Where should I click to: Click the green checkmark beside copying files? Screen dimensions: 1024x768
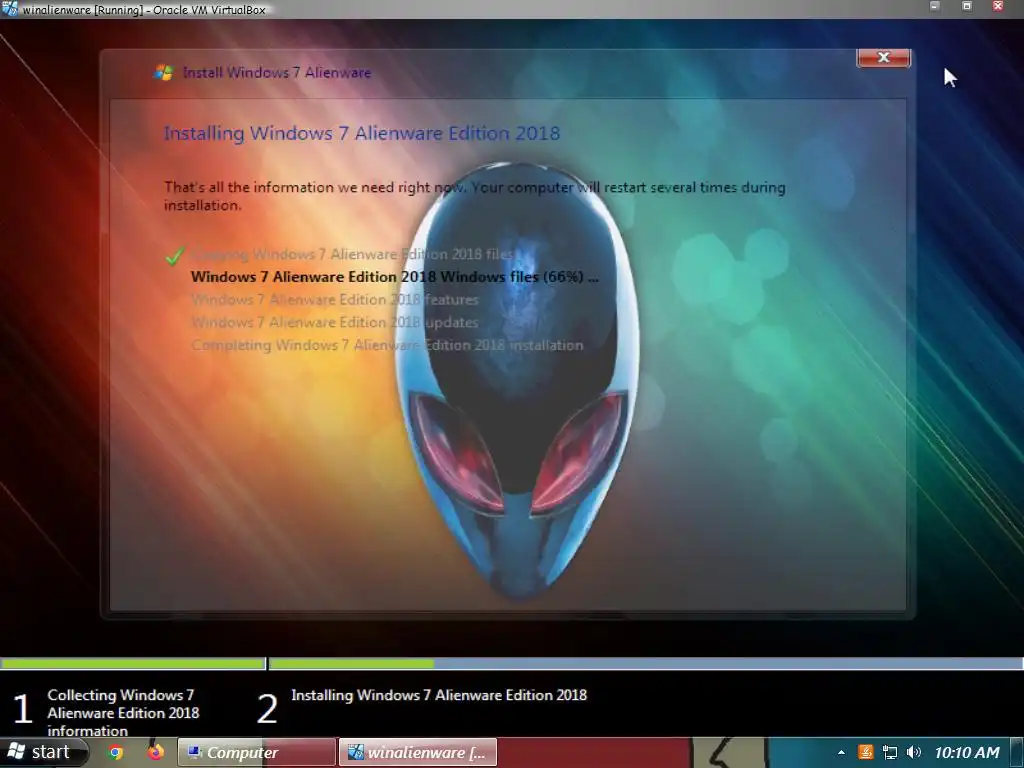coord(175,255)
